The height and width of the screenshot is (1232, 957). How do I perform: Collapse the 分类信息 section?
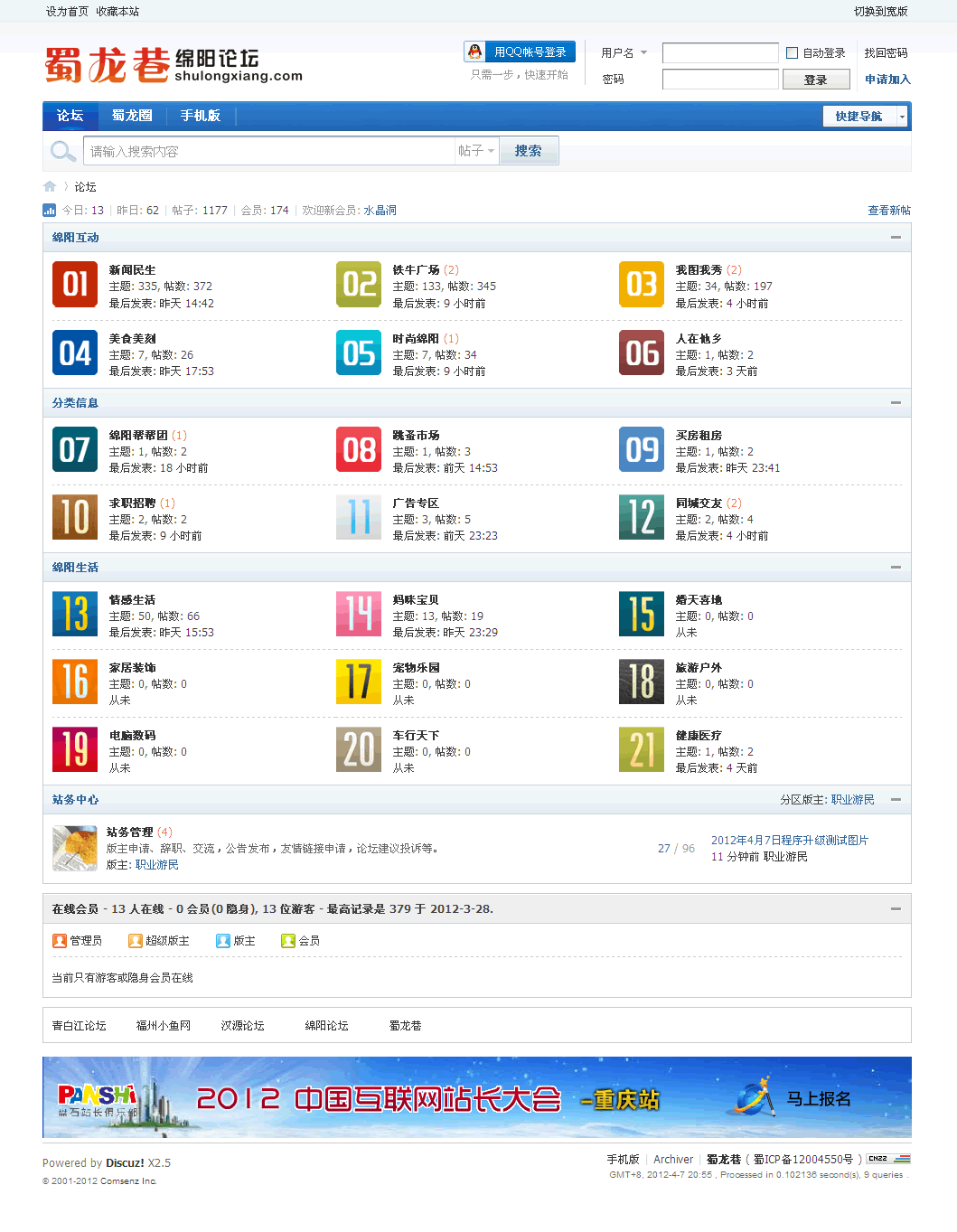coord(896,403)
